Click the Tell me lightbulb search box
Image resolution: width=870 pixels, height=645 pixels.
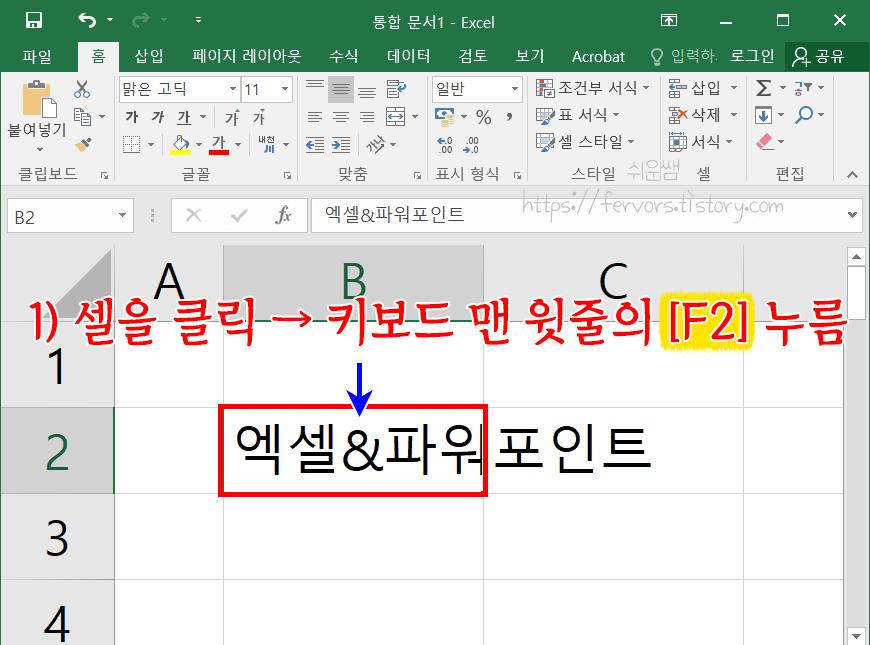pos(684,56)
